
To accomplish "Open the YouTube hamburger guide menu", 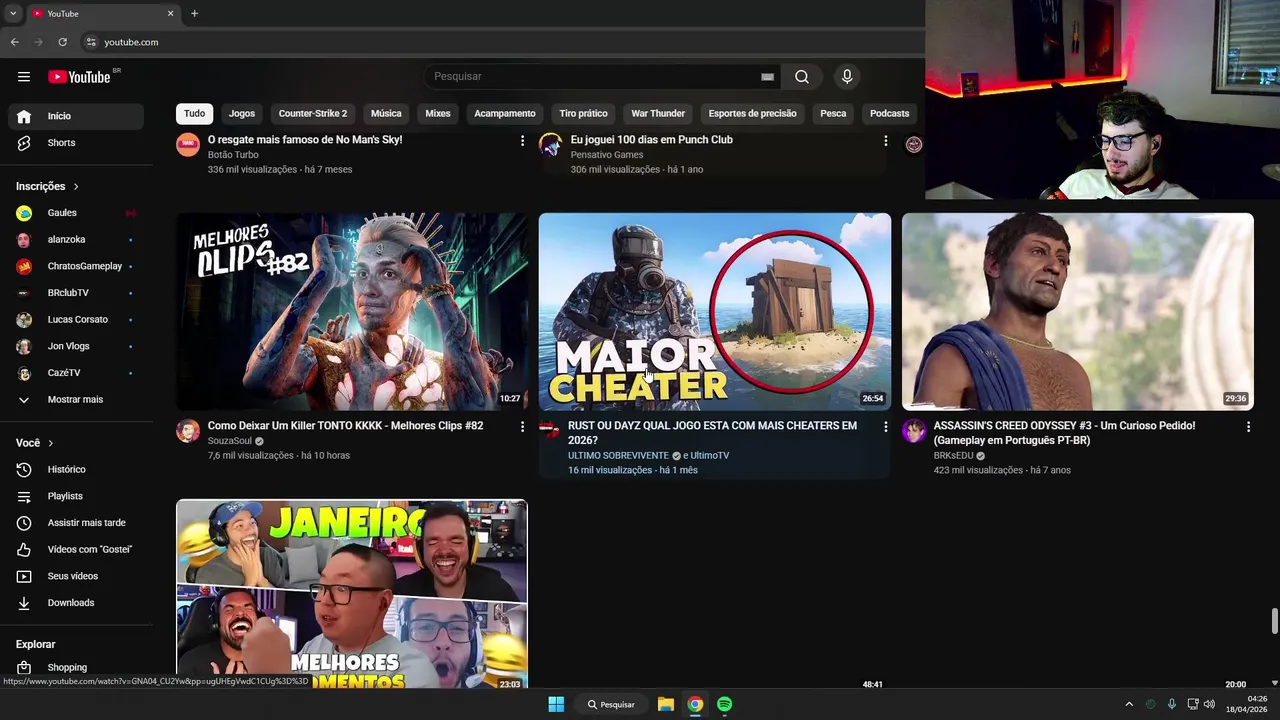I will (23, 77).
